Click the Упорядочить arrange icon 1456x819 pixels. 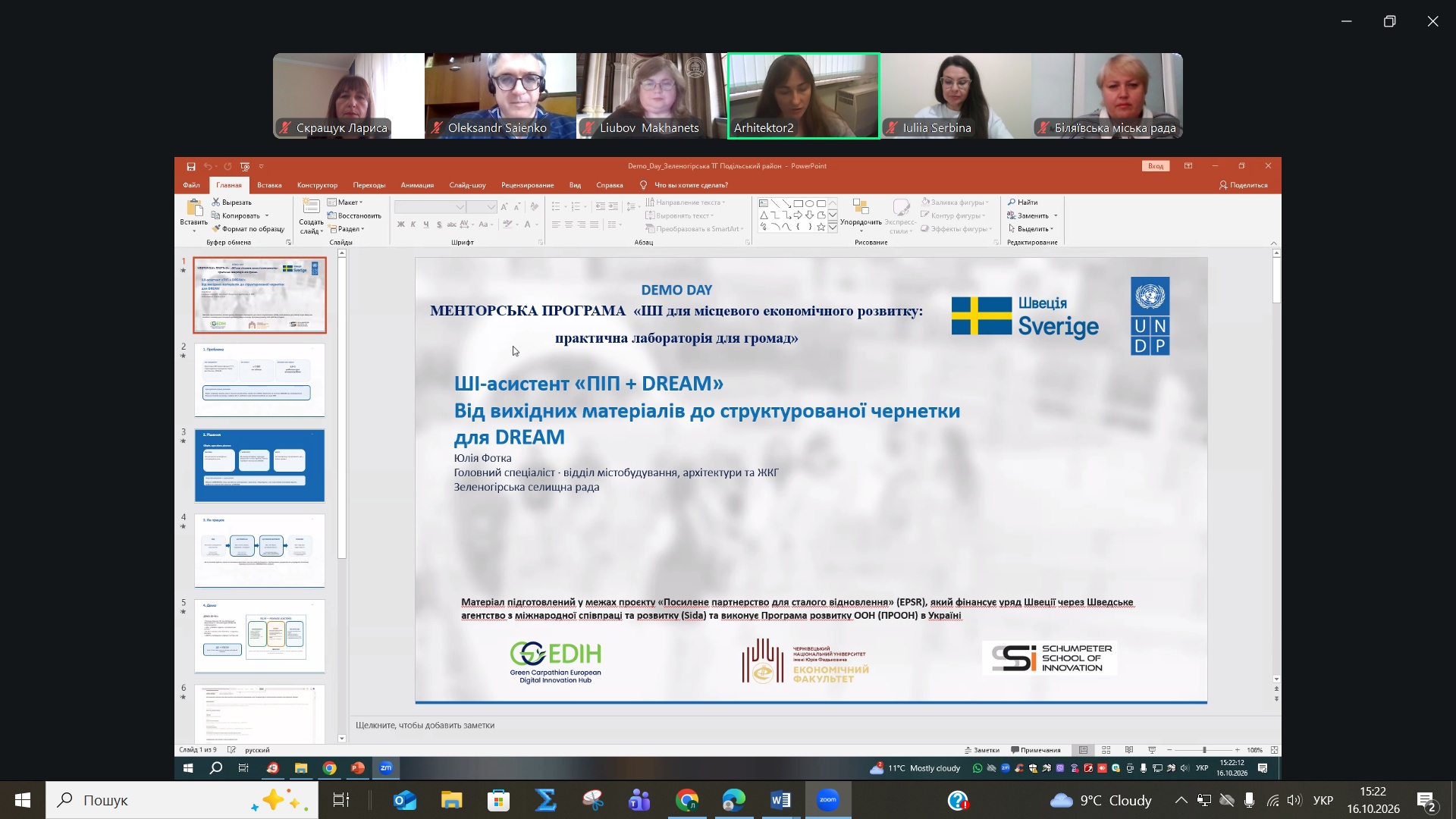click(861, 207)
